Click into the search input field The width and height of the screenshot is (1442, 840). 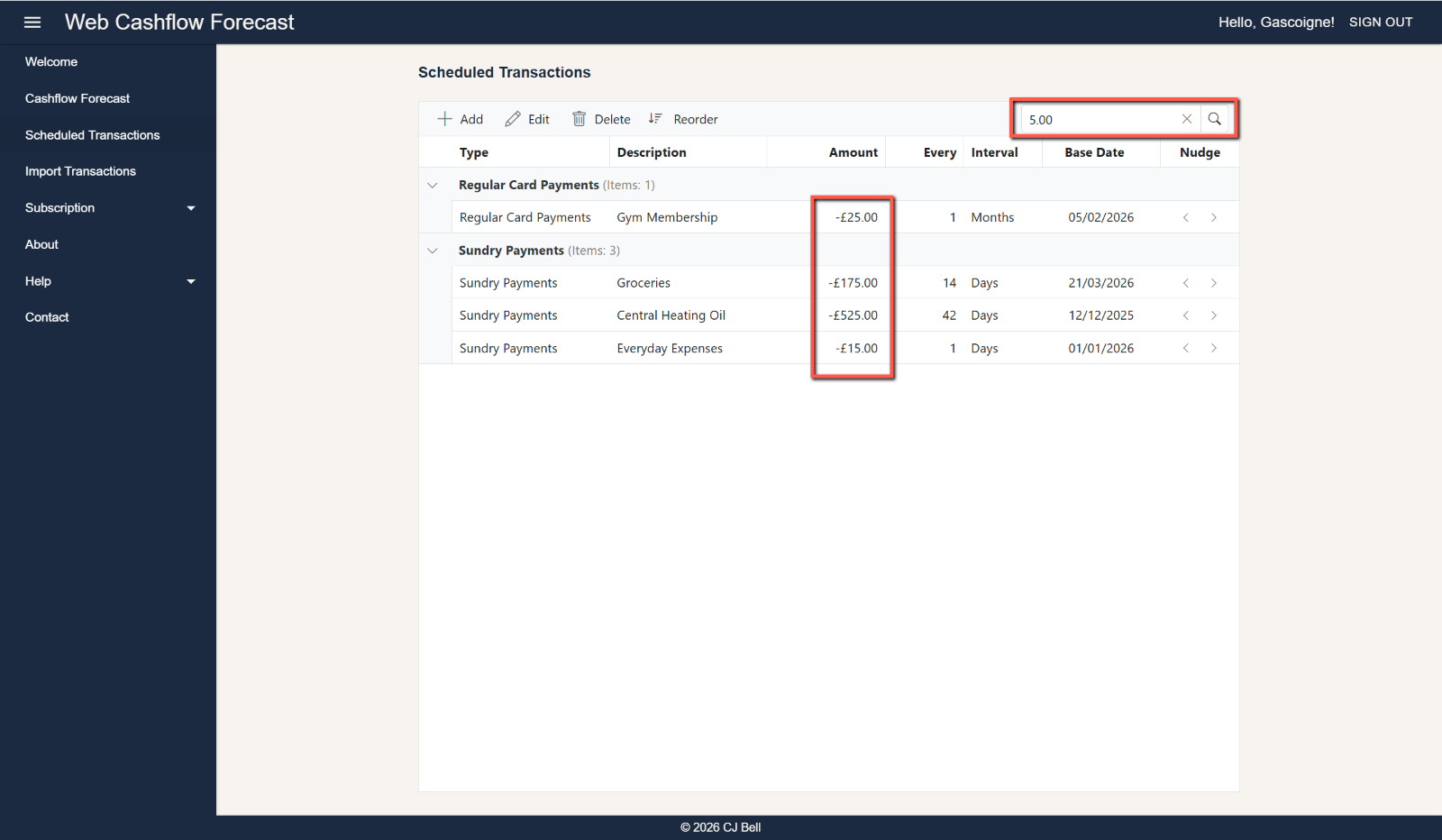[1100, 119]
